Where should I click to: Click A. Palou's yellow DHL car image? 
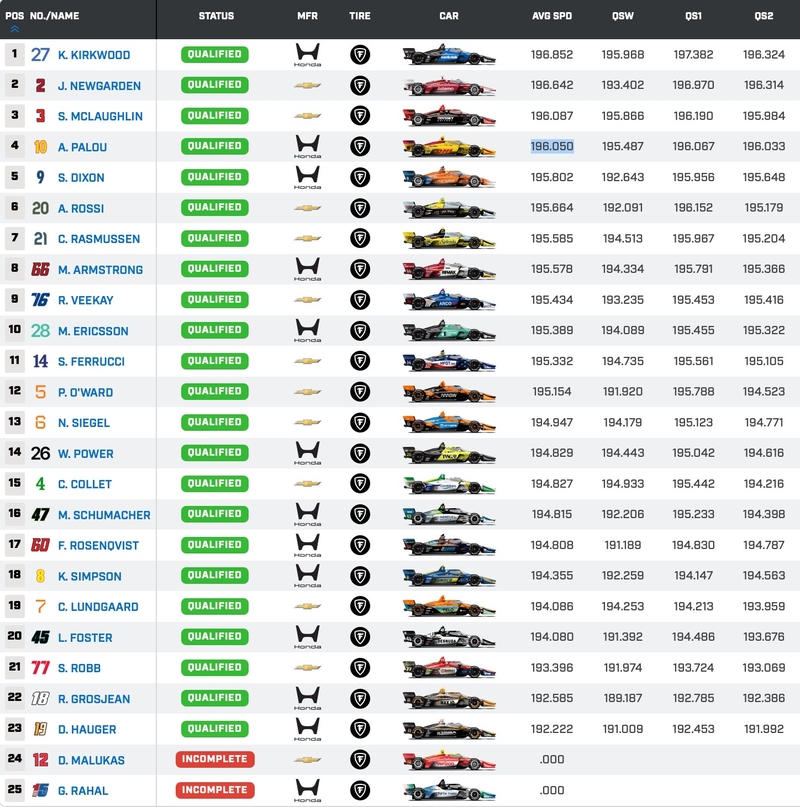449,147
